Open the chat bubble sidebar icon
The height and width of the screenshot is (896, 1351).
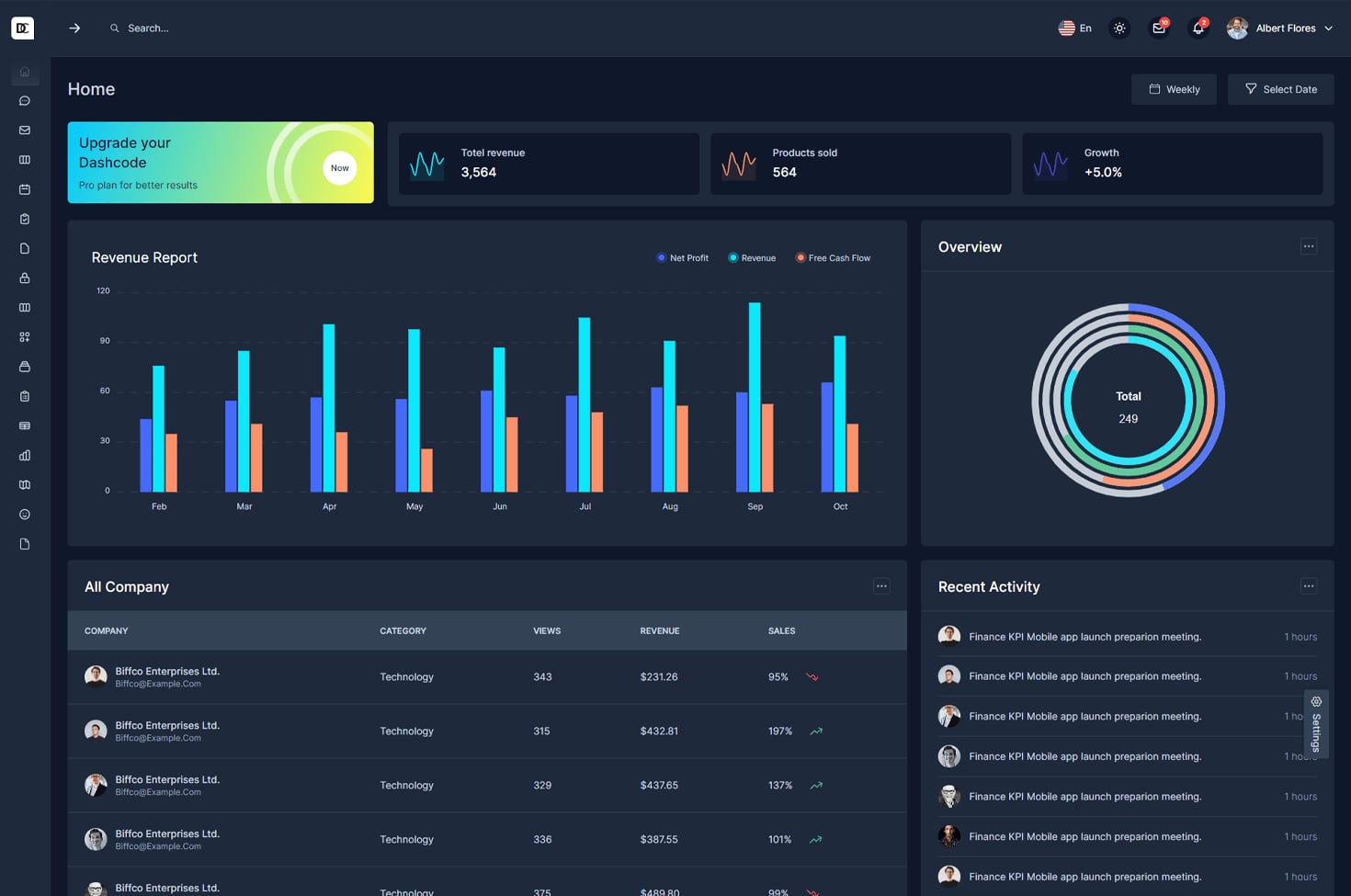25,101
